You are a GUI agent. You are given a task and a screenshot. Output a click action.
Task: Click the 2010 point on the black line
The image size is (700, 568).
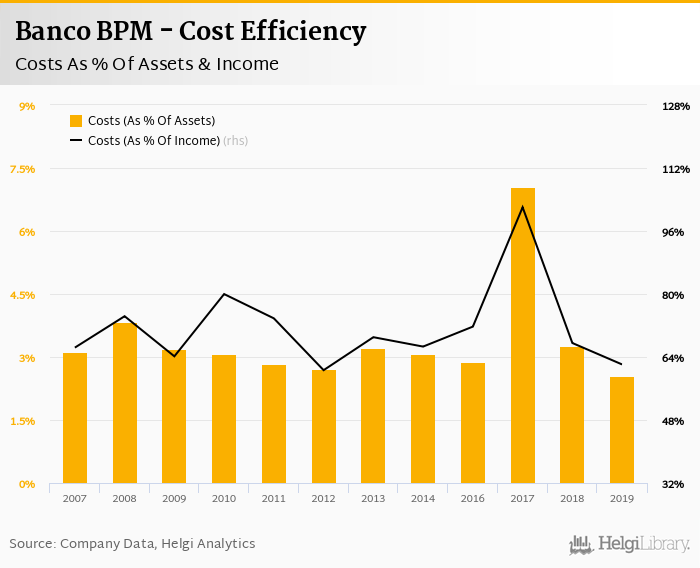click(x=224, y=294)
